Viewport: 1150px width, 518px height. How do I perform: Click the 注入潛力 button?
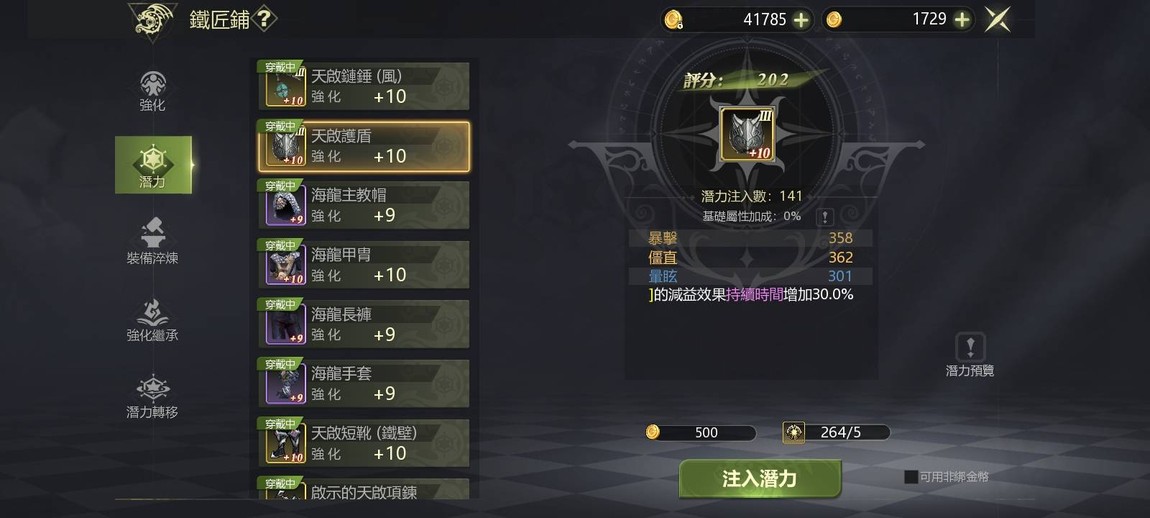click(760, 479)
